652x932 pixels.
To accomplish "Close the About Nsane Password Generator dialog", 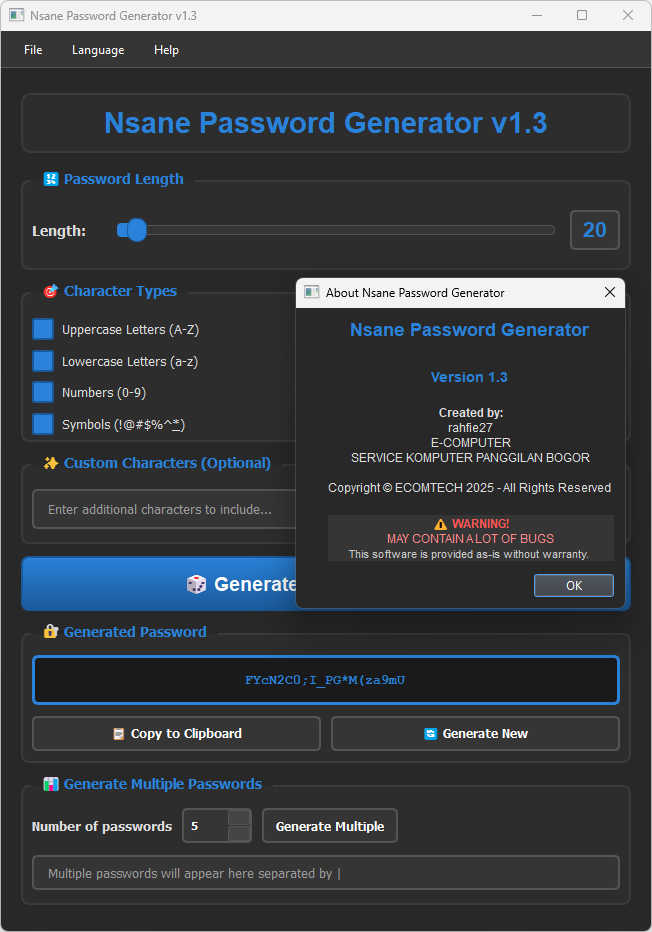I will click(610, 292).
